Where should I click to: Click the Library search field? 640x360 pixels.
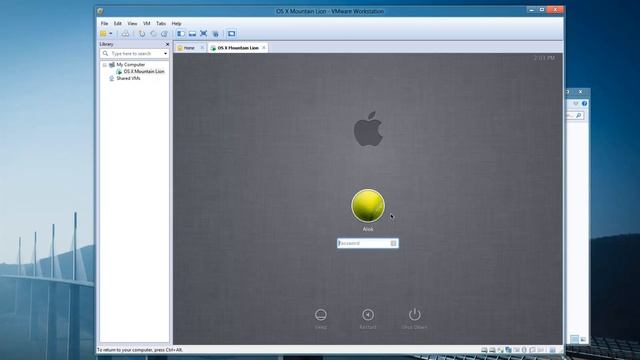point(134,53)
